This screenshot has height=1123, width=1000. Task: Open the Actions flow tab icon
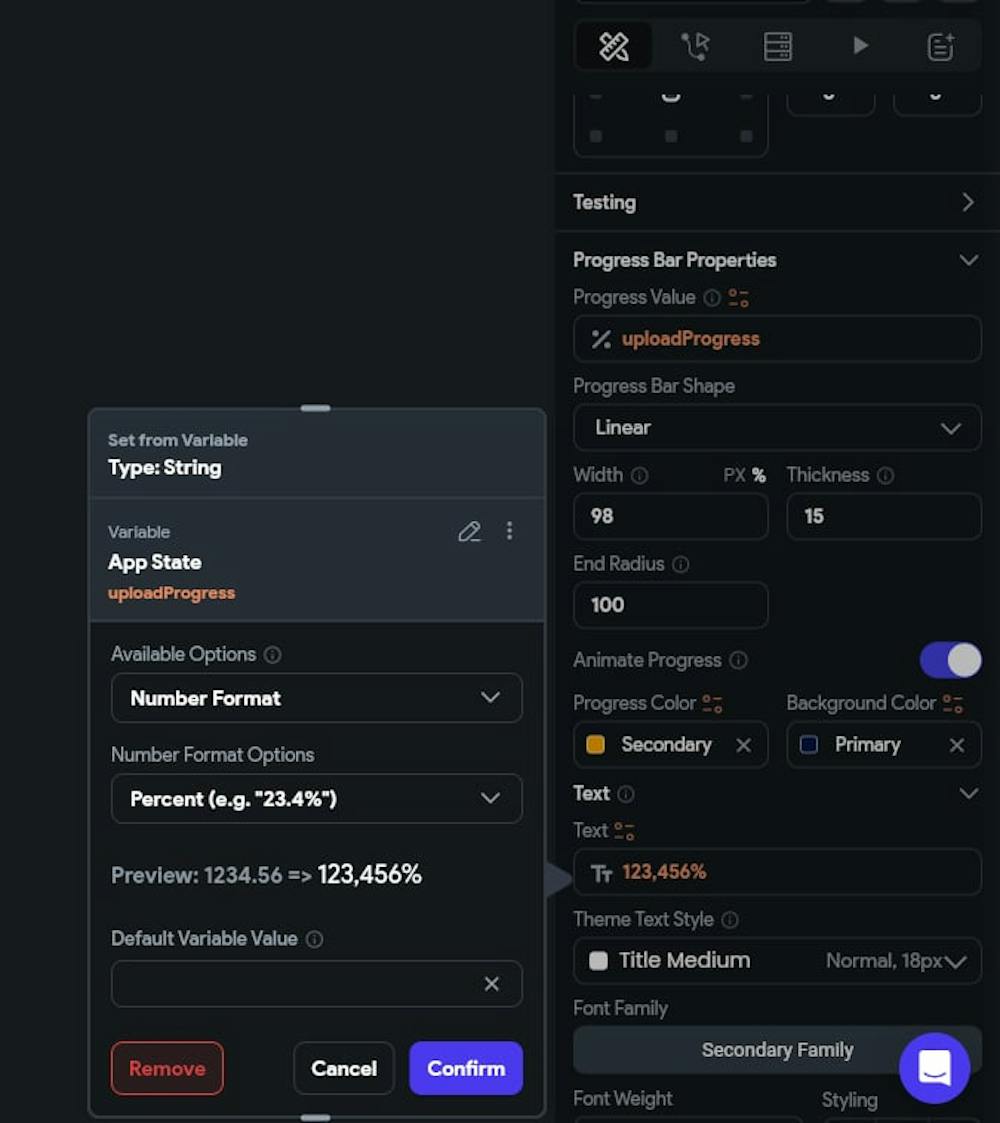pyautogui.click(x=695, y=47)
